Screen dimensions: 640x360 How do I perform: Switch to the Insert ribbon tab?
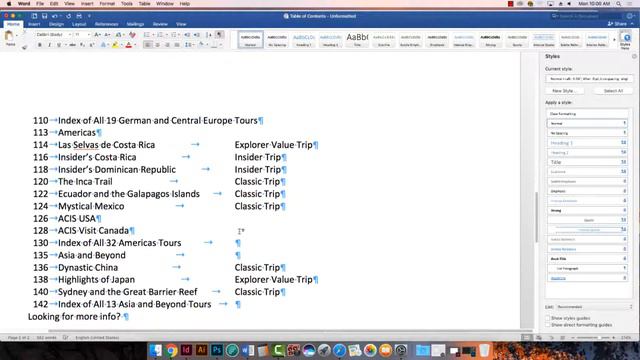(x=34, y=24)
